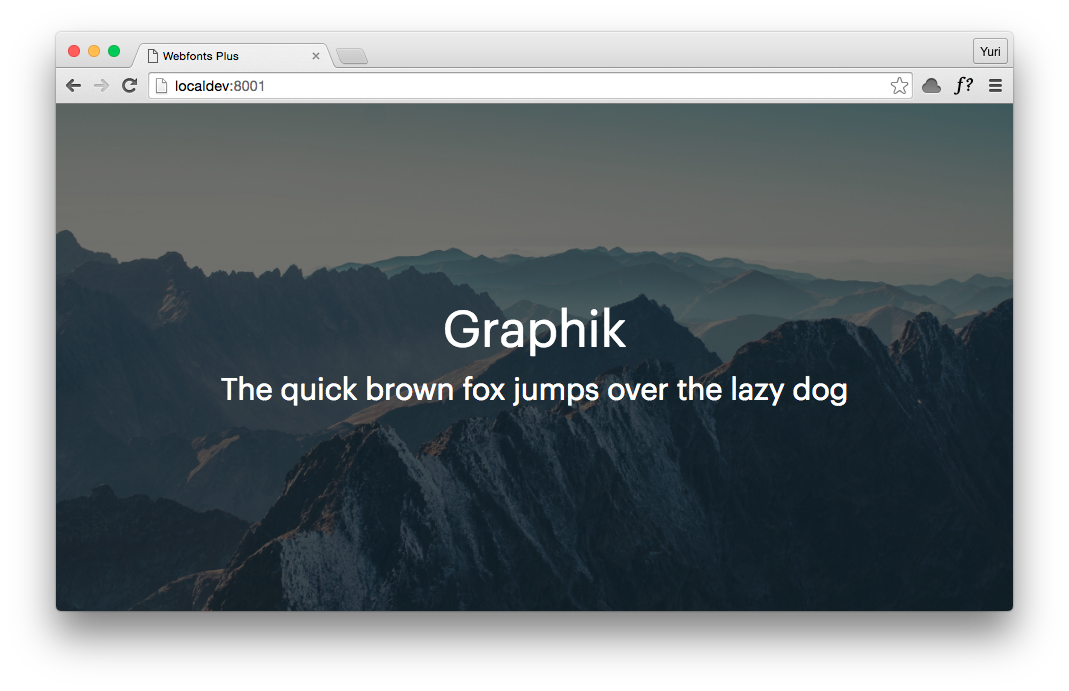Click the forward navigation arrow
Image resolution: width=1069 pixels, height=691 pixels.
tap(101, 85)
